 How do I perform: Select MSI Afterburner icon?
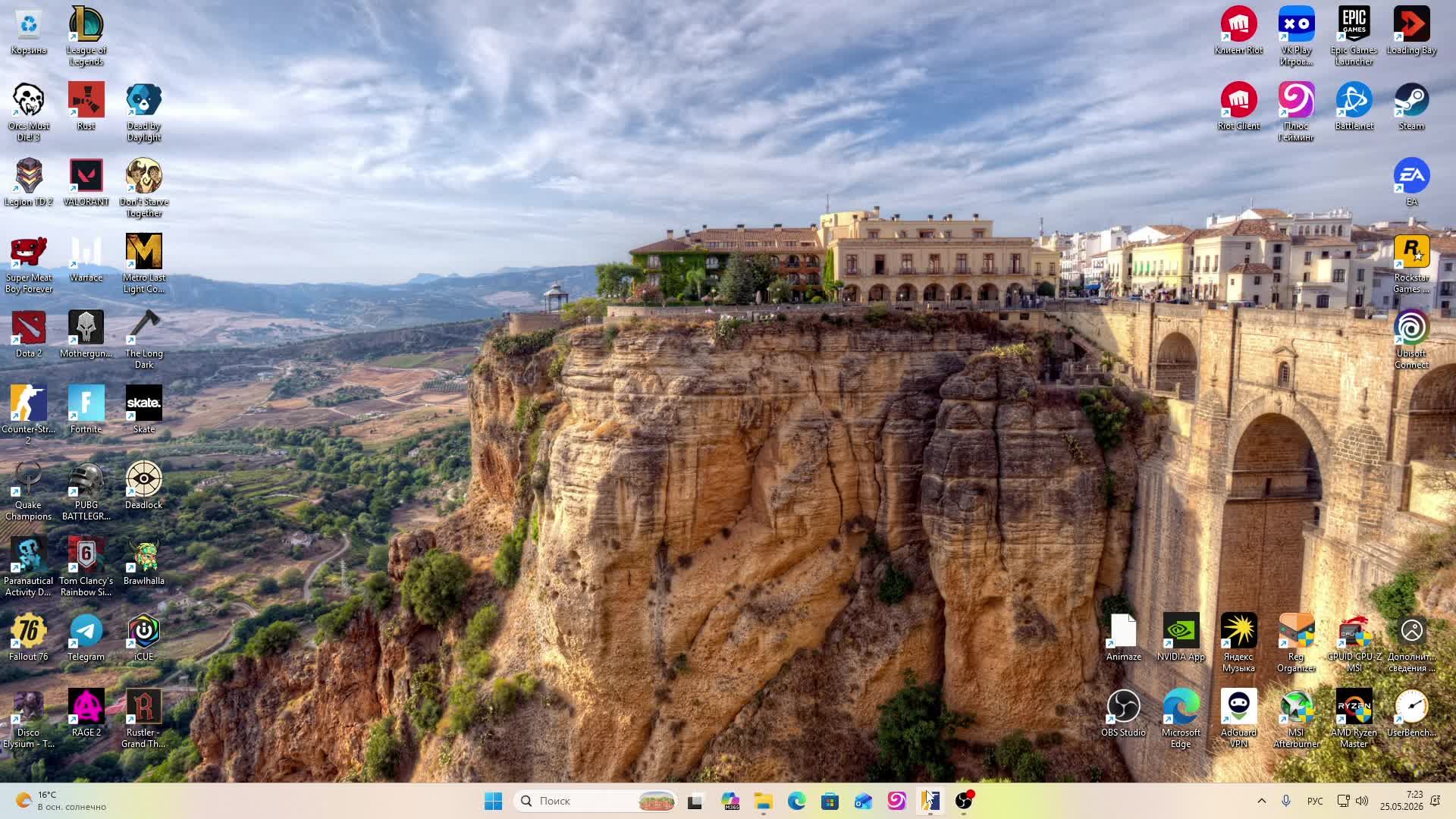[x=1297, y=719]
